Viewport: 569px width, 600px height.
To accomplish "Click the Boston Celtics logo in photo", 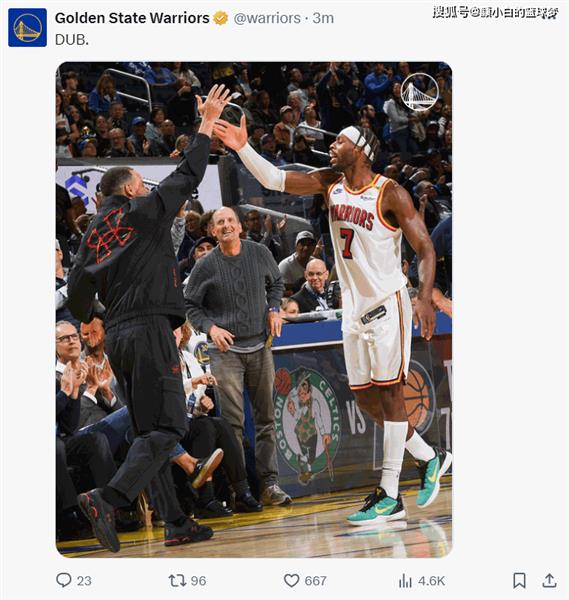I will pos(307,422).
